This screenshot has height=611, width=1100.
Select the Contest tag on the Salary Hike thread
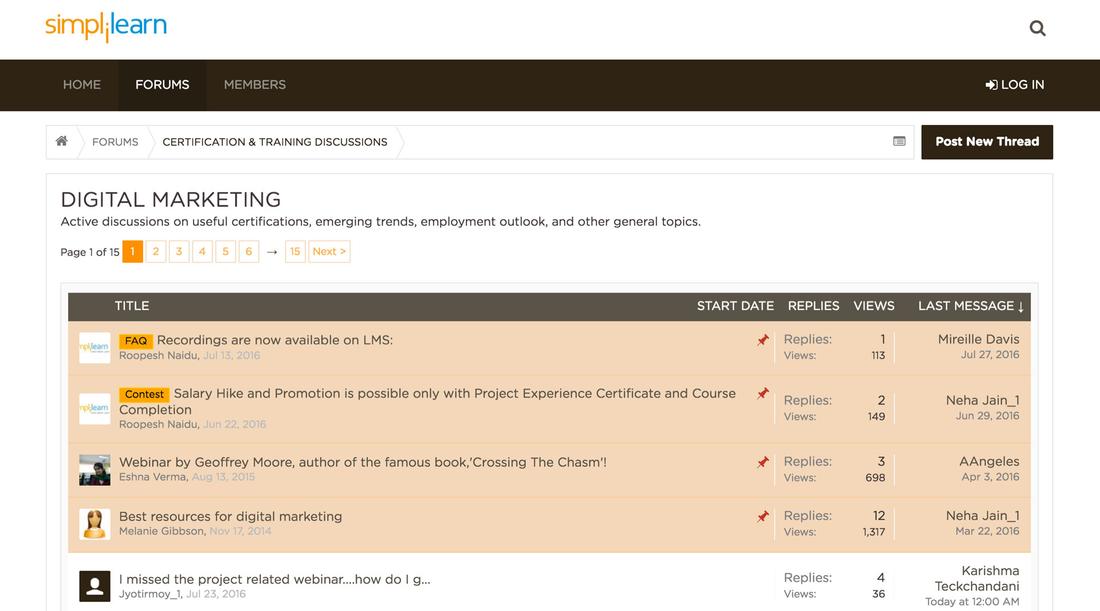coord(143,394)
